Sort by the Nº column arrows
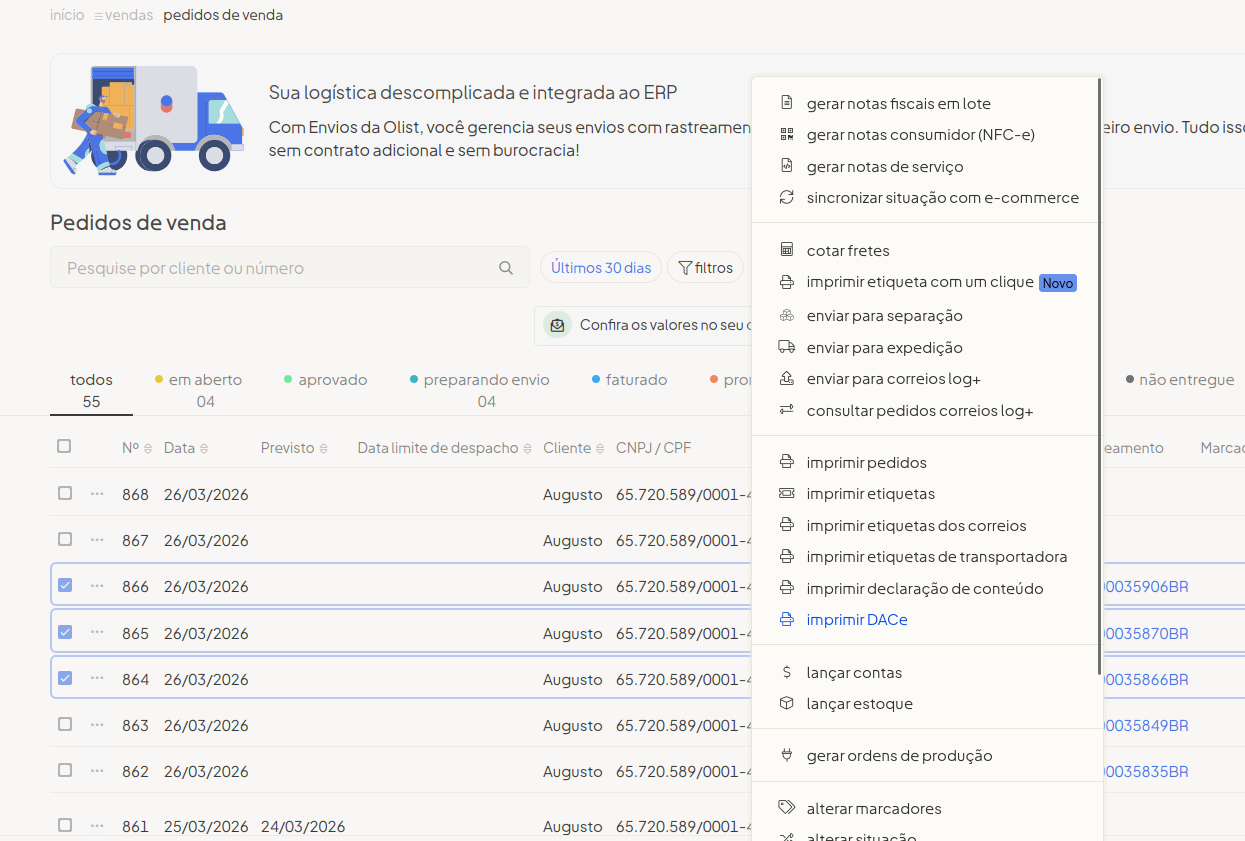 coord(148,449)
